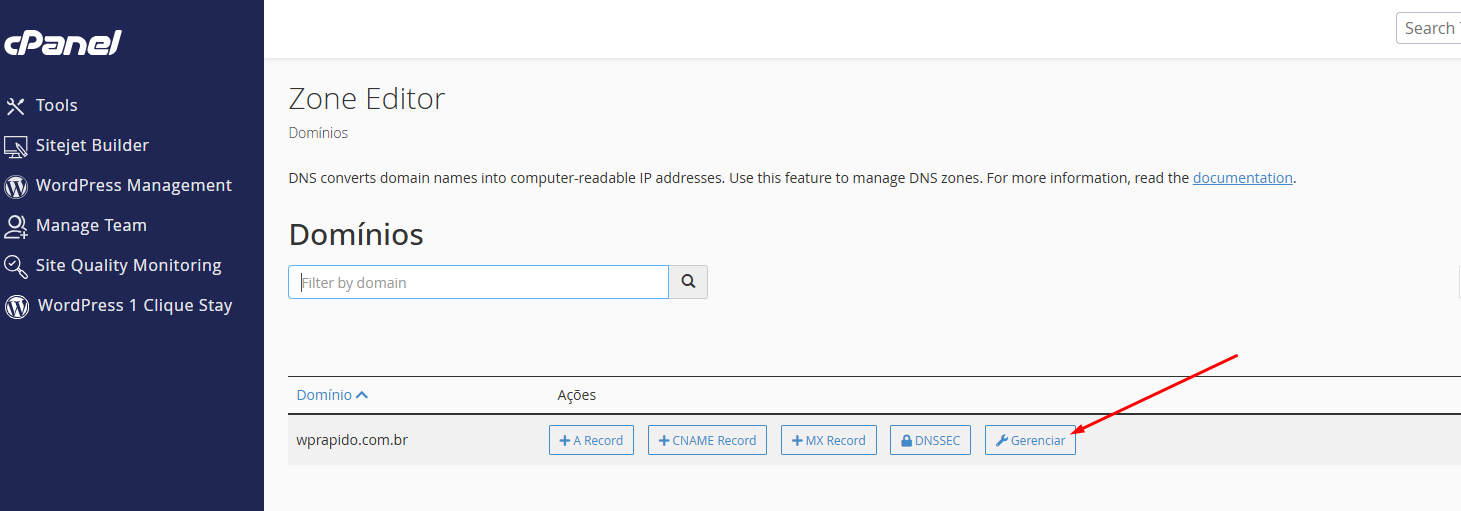1461x511 pixels.
Task: Add a CNAME Record for the domain
Action: tap(707, 440)
